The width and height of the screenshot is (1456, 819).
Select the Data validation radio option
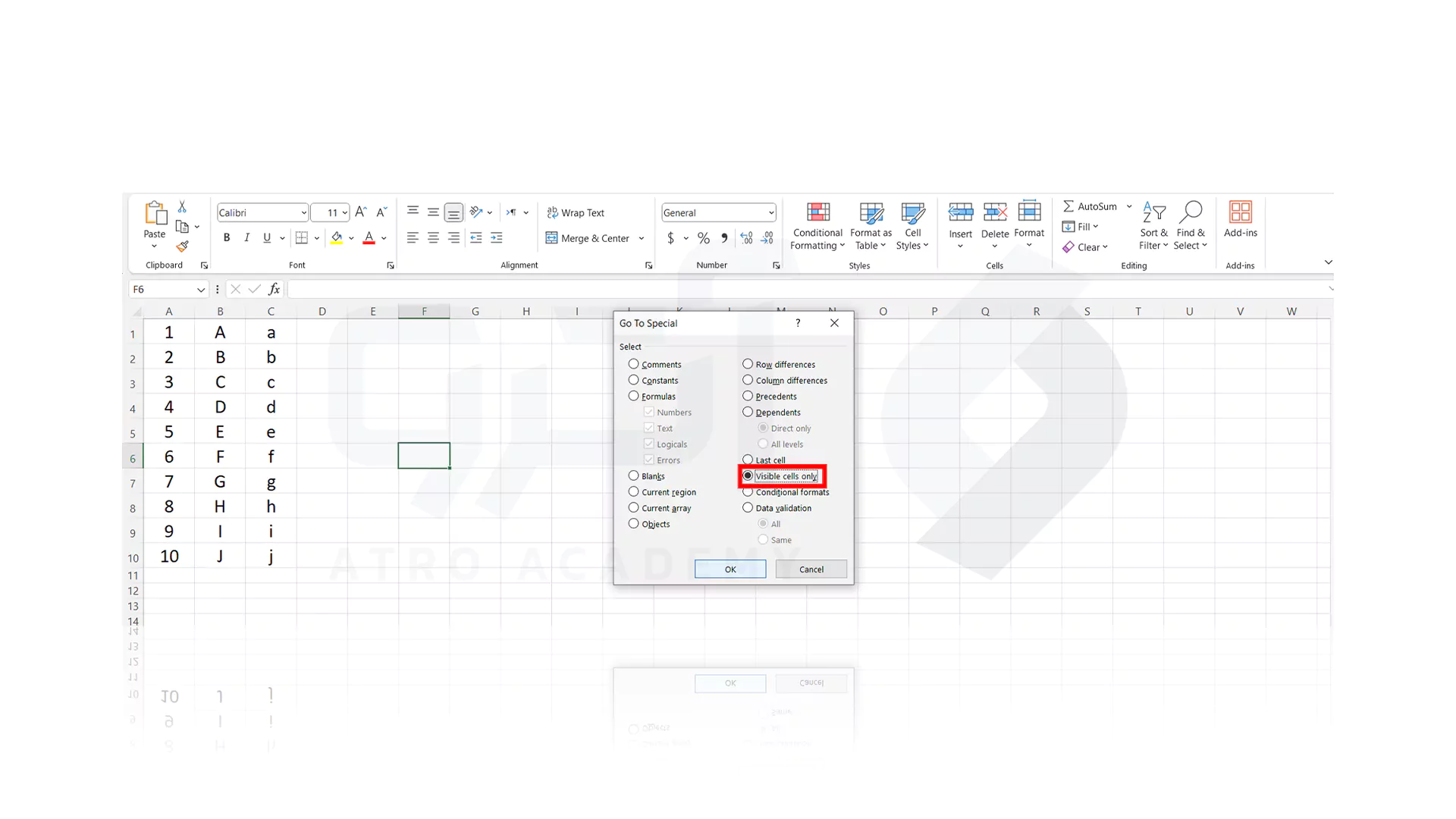[748, 508]
